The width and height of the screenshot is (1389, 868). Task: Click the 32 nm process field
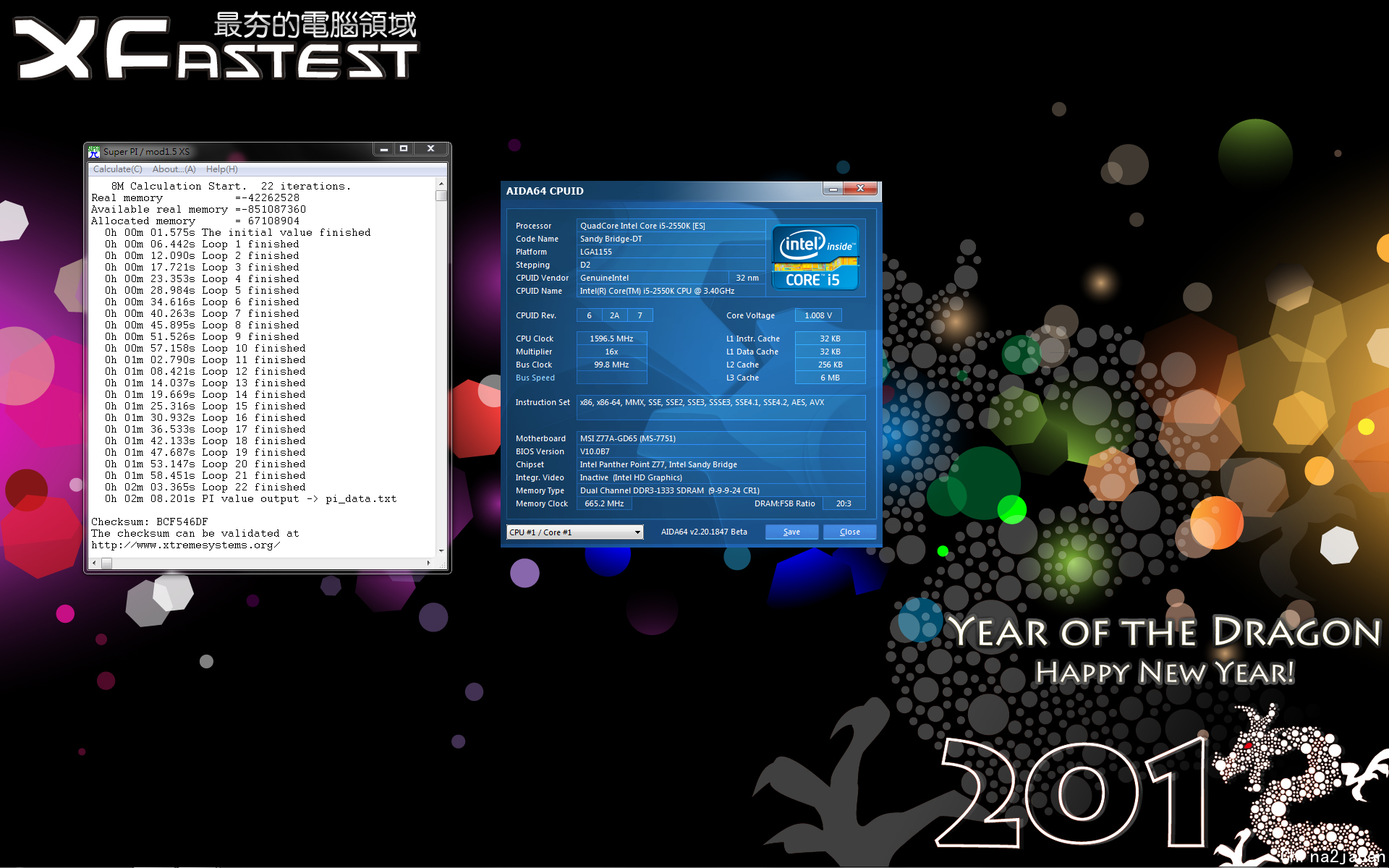747,278
